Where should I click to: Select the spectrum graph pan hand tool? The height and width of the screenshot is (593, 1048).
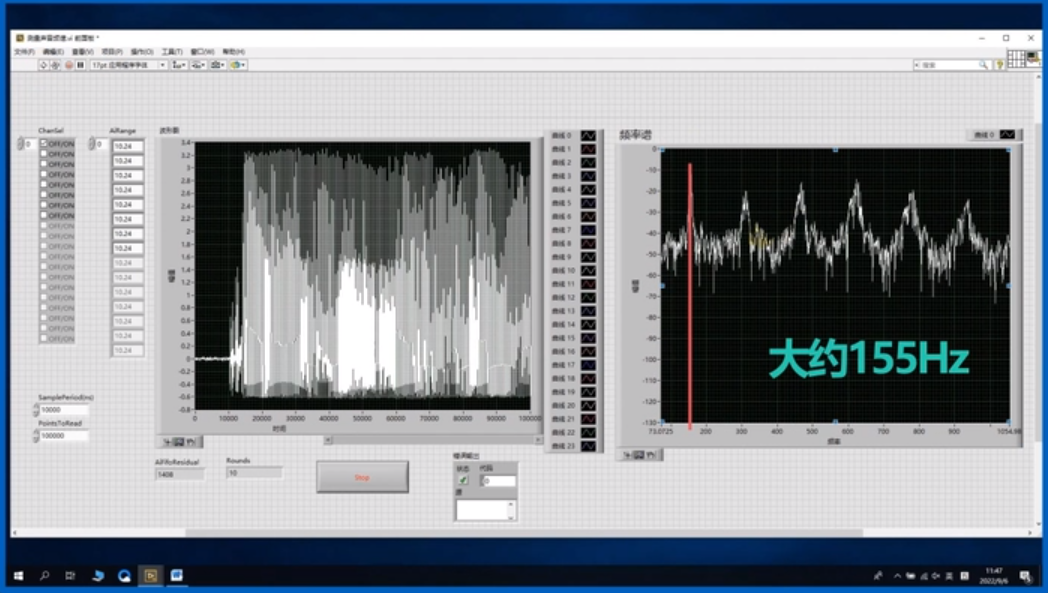tap(651, 455)
